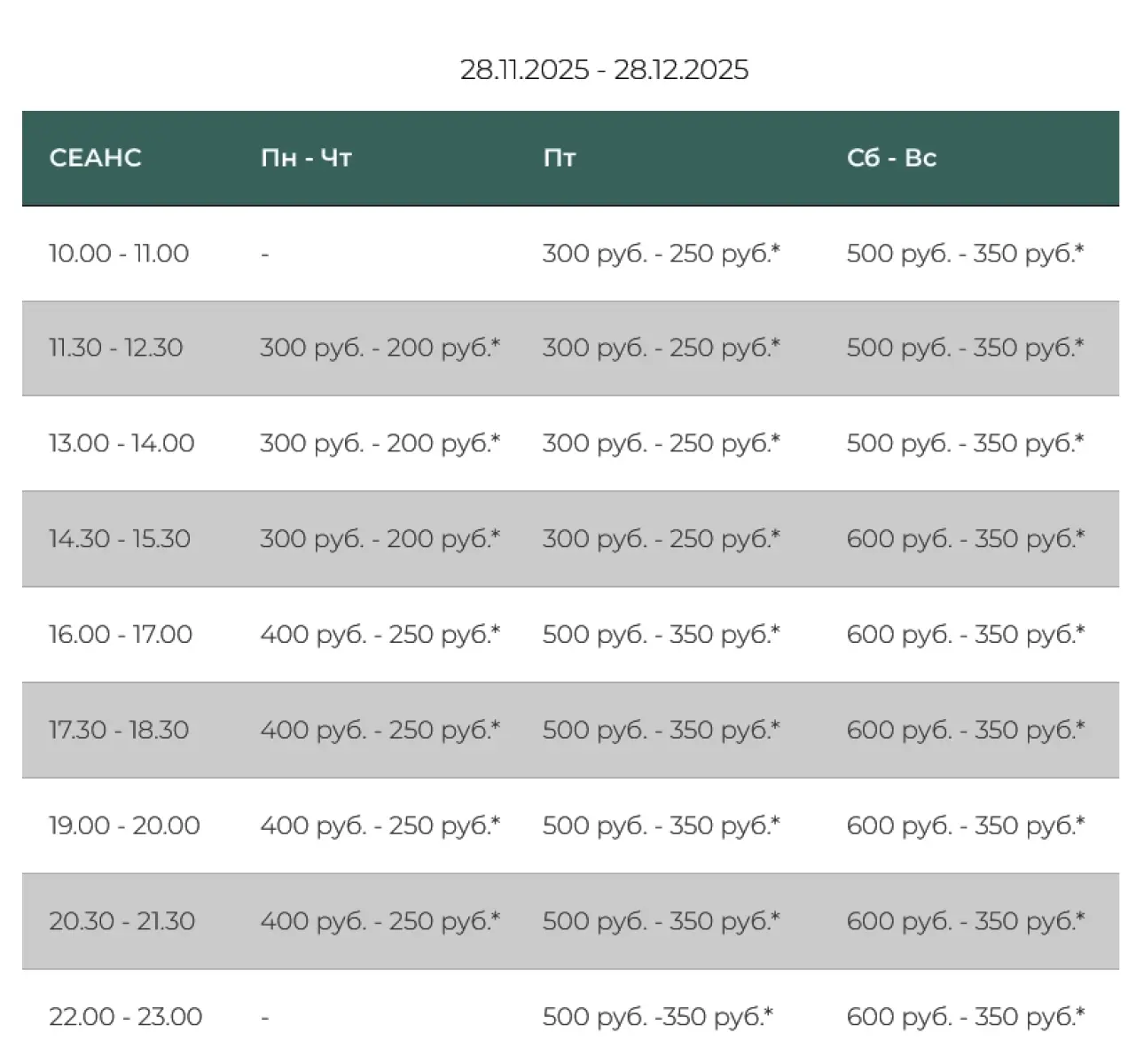Select weekend price for 14.30 - 15.30 session

(x=965, y=539)
